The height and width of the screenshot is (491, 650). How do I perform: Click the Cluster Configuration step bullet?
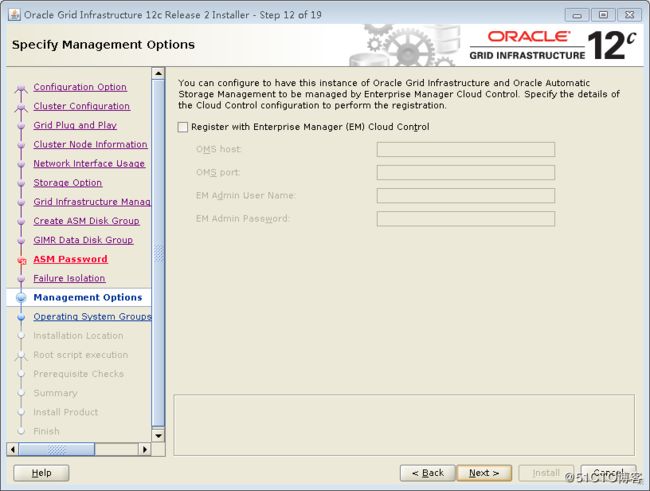[21, 107]
